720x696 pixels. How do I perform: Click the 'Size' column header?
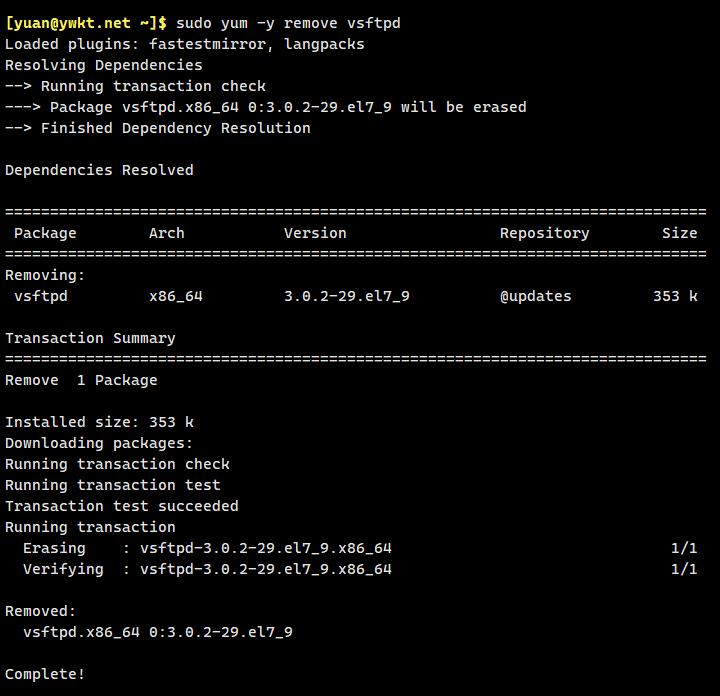pyautogui.click(x=679, y=233)
